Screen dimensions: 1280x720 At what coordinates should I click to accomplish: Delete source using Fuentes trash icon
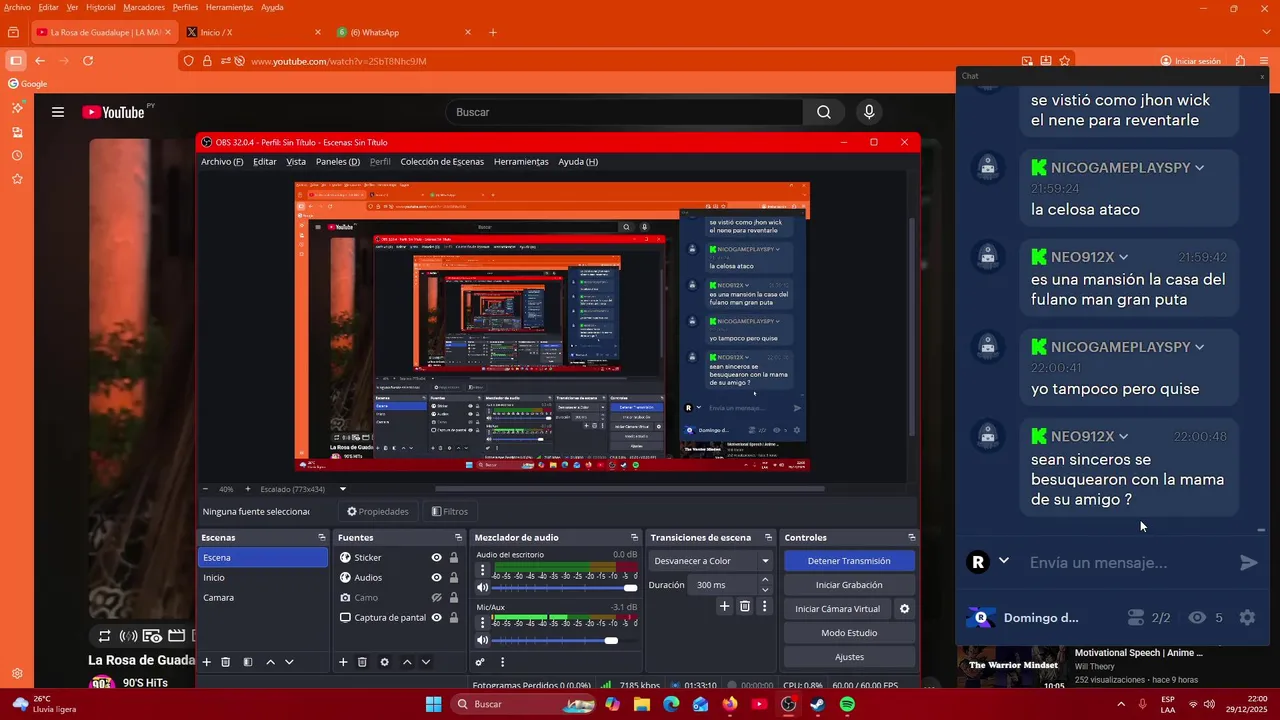[362, 662]
